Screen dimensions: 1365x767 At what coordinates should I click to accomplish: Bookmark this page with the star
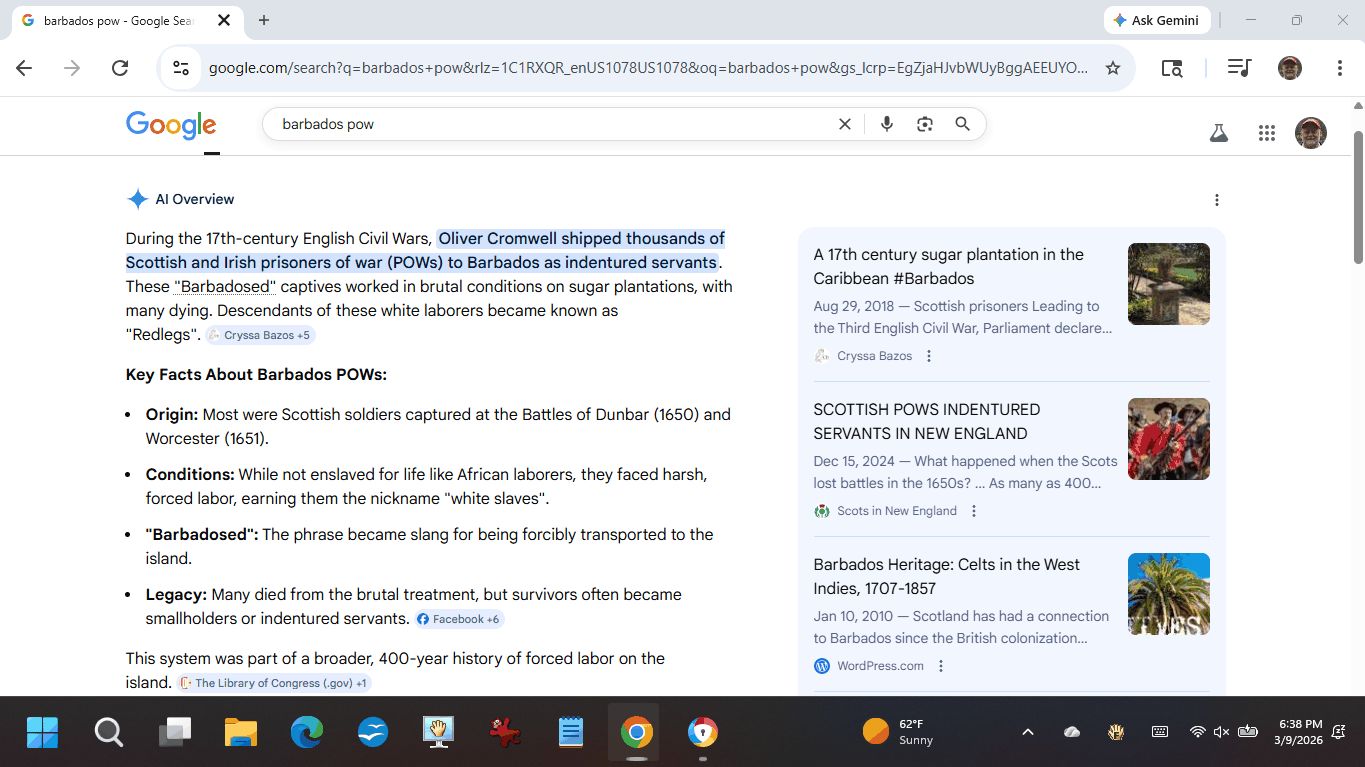(1112, 68)
